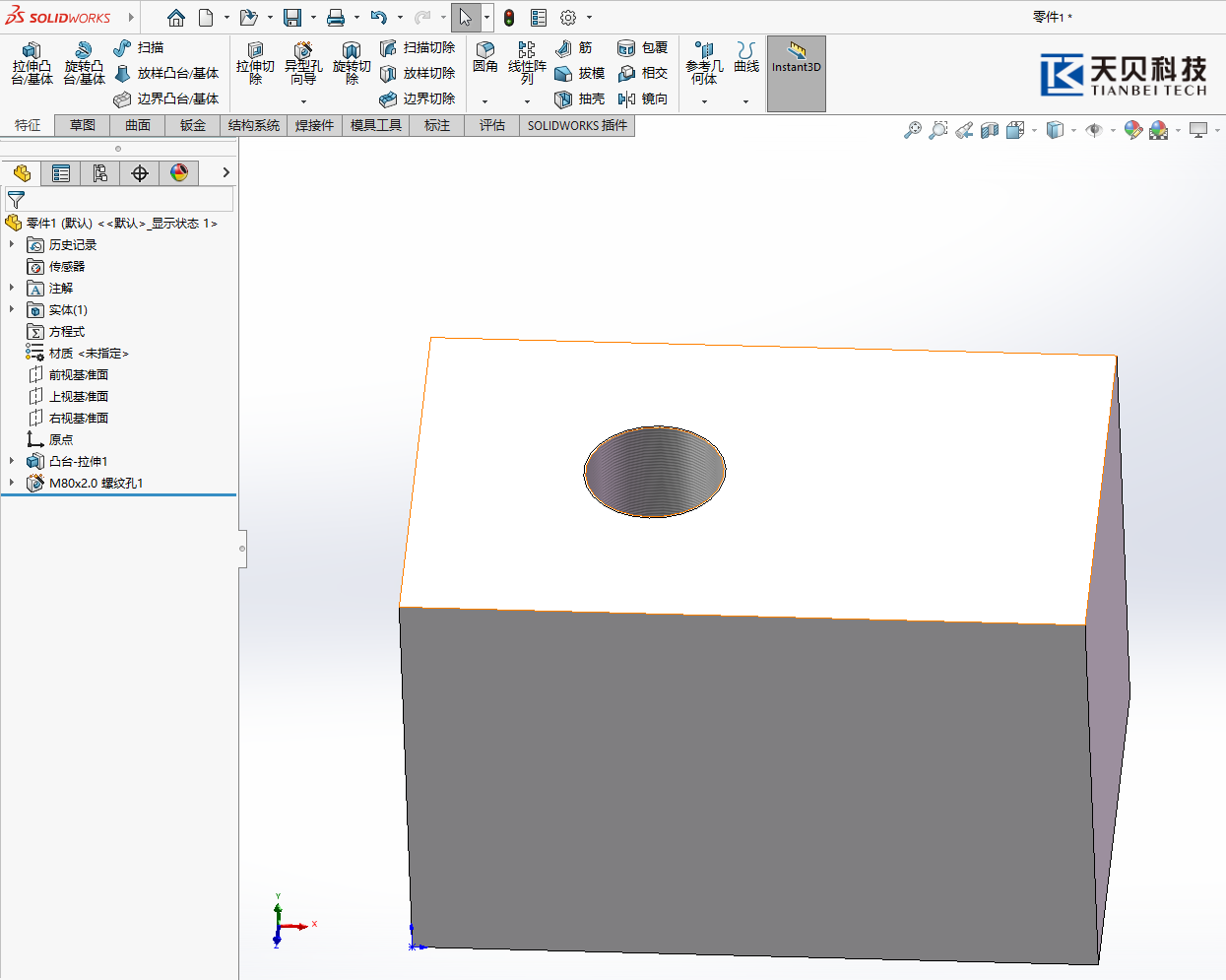Collapse the left panel with the divider handle

click(242, 549)
